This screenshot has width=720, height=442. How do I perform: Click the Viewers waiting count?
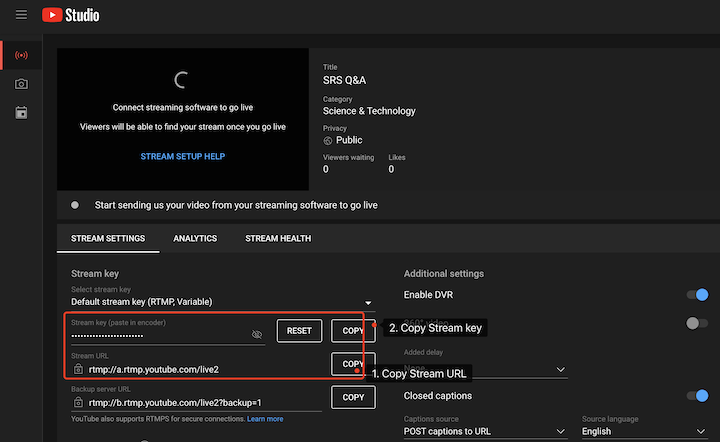(x=326, y=169)
